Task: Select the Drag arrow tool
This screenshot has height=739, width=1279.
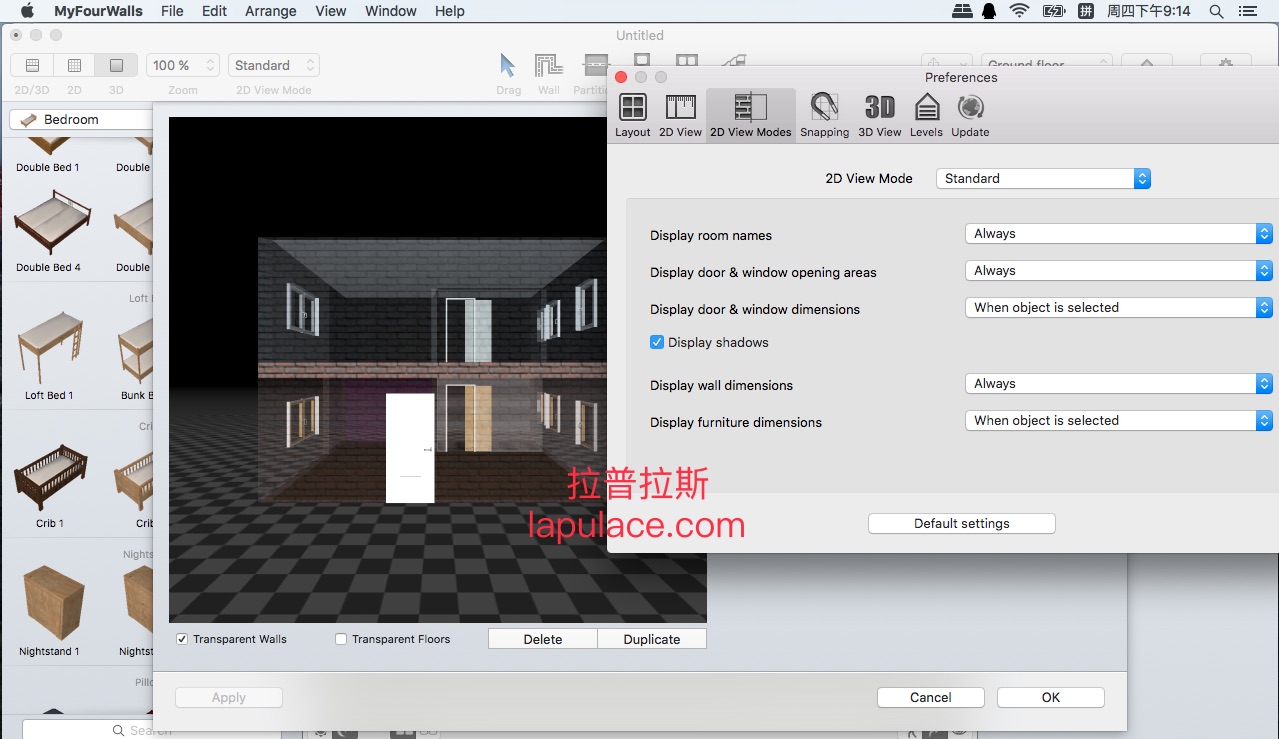Action: (508, 72)
